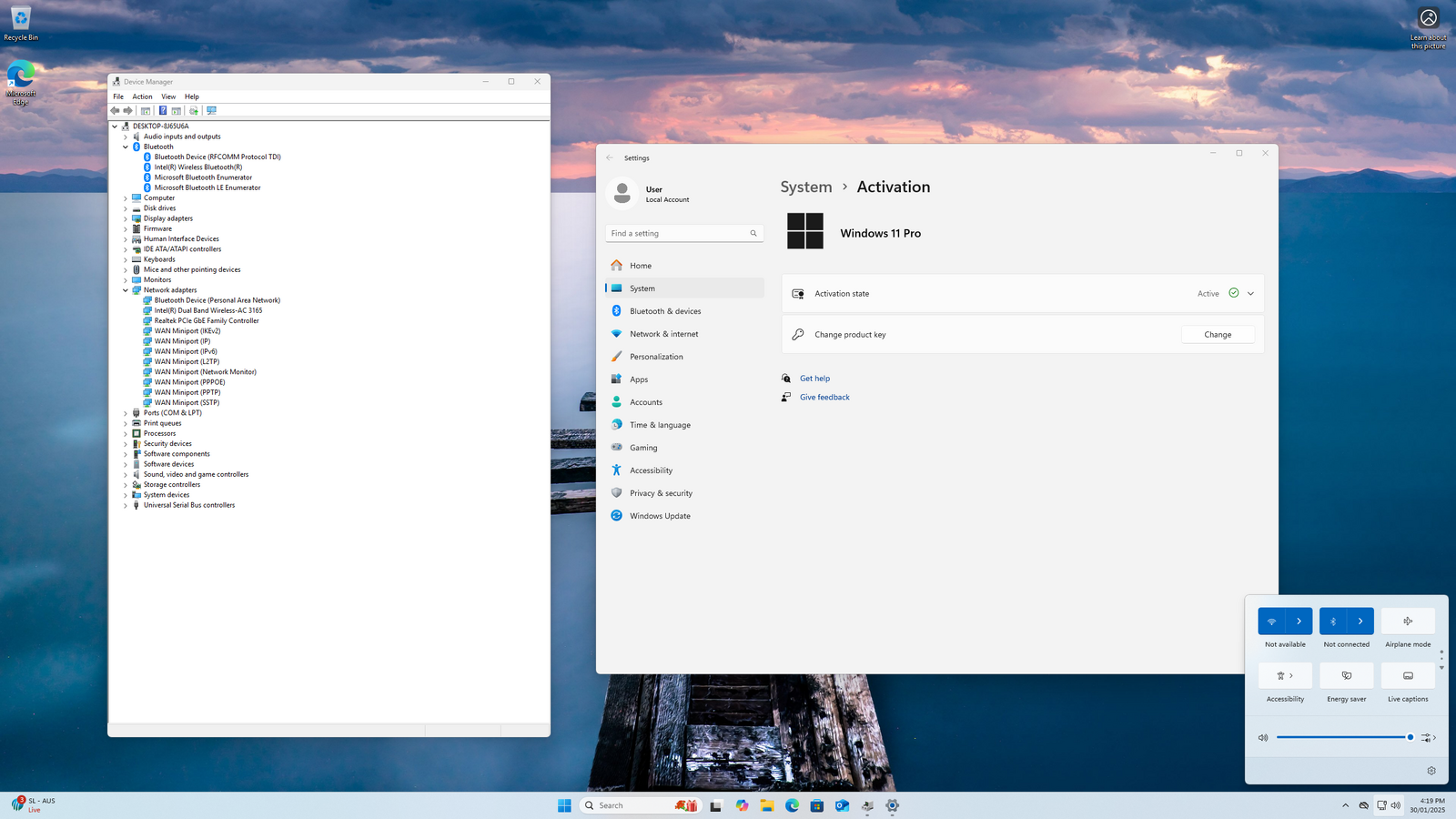Open Bluetooth devices list arrow in quick settings

point(1360,622)
